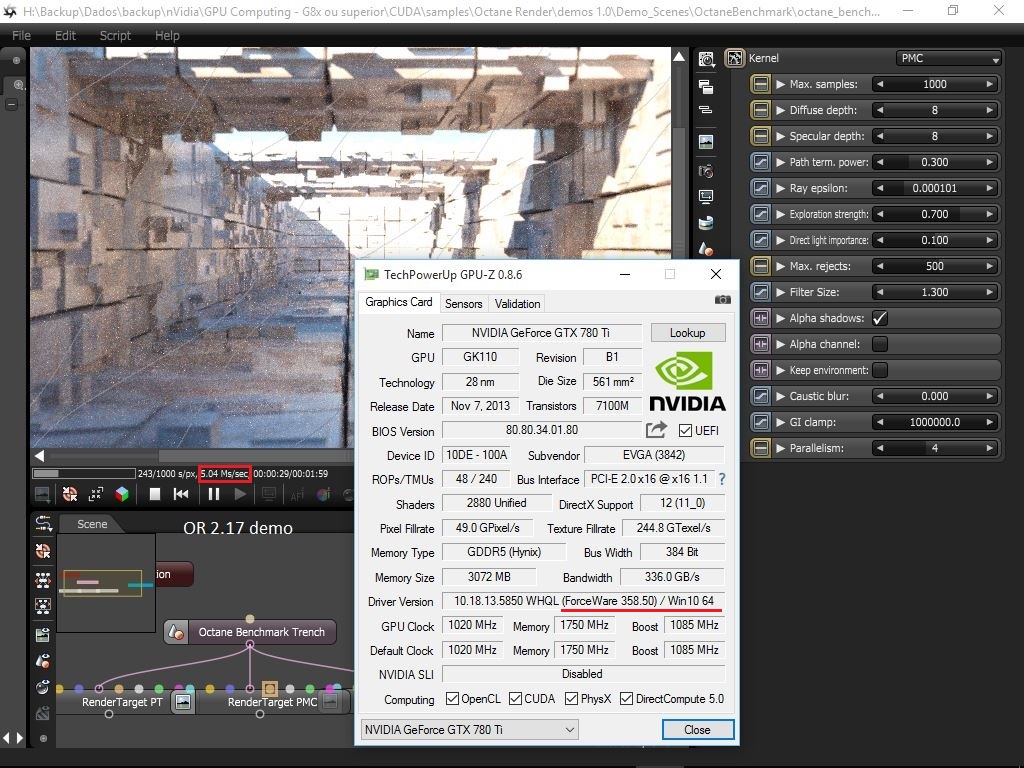Click the stacked windows icon in node inspector toolbar
Screen dimensions: 1024x768
tap(706, 86)
